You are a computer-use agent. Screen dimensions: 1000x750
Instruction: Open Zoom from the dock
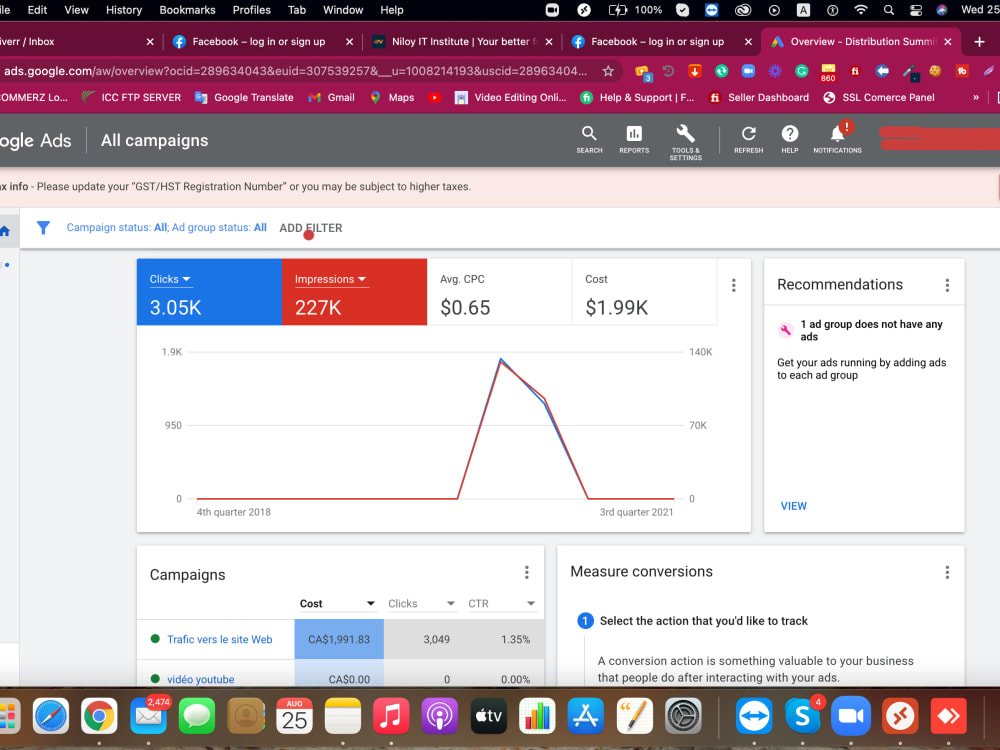(851, 716)
